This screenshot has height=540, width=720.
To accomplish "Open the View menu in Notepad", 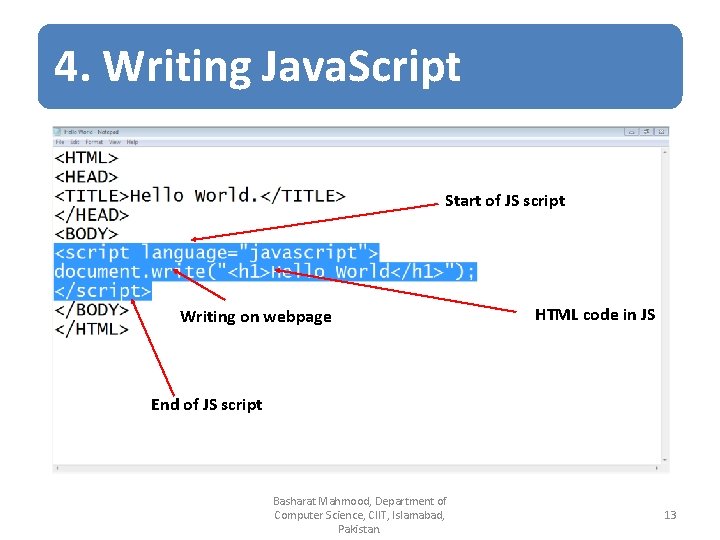I will coord(115,142).
